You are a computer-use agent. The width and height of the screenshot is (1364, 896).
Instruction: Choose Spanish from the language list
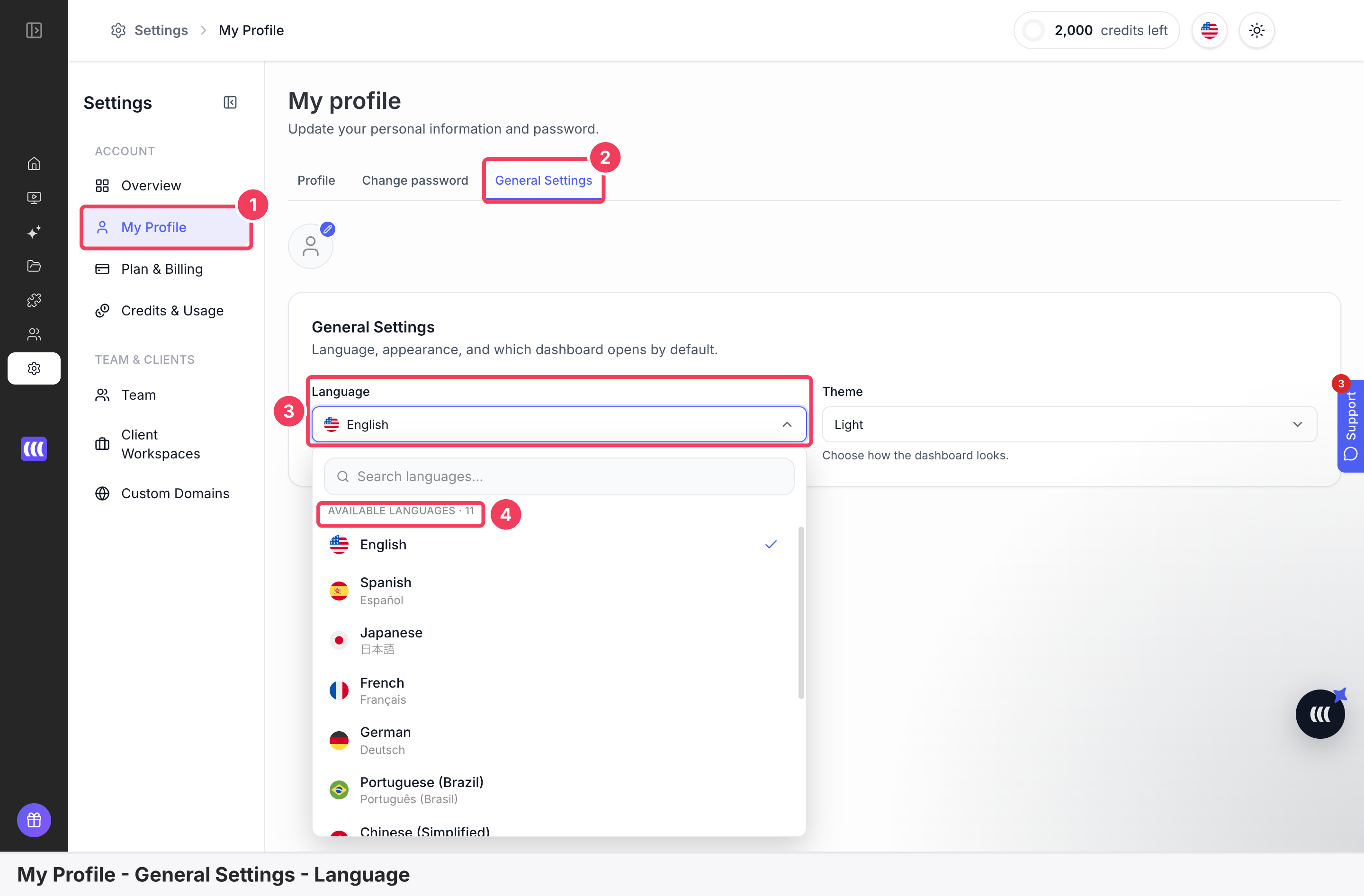pos(554,591)
